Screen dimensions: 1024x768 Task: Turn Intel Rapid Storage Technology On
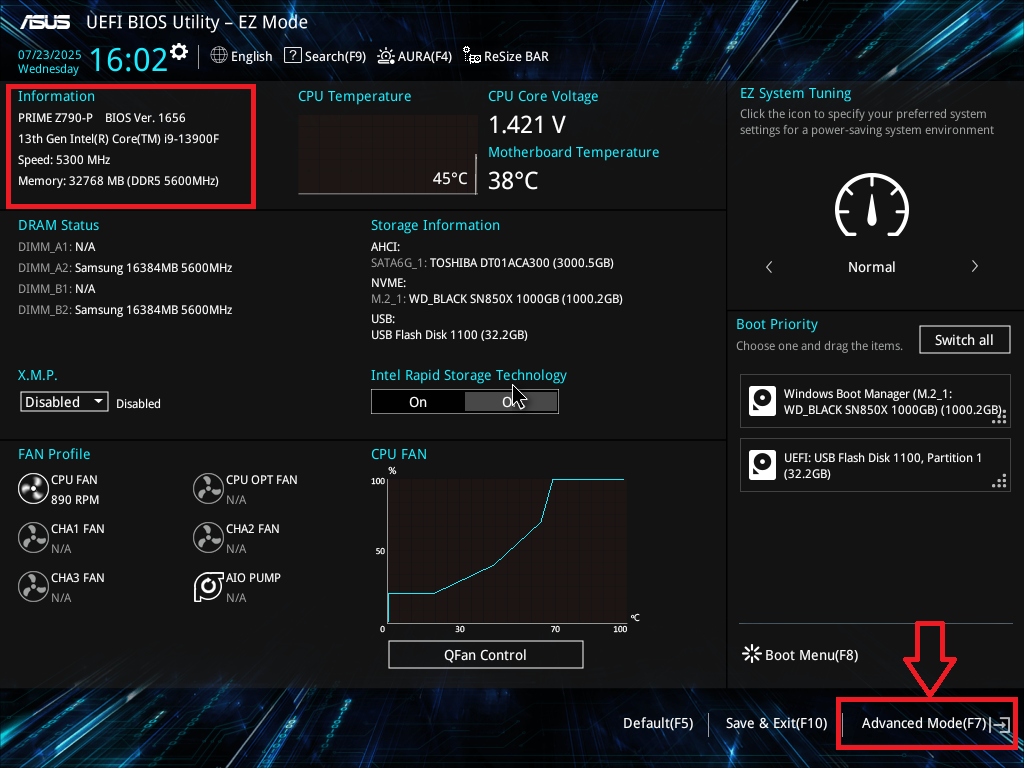pos(418,402)
